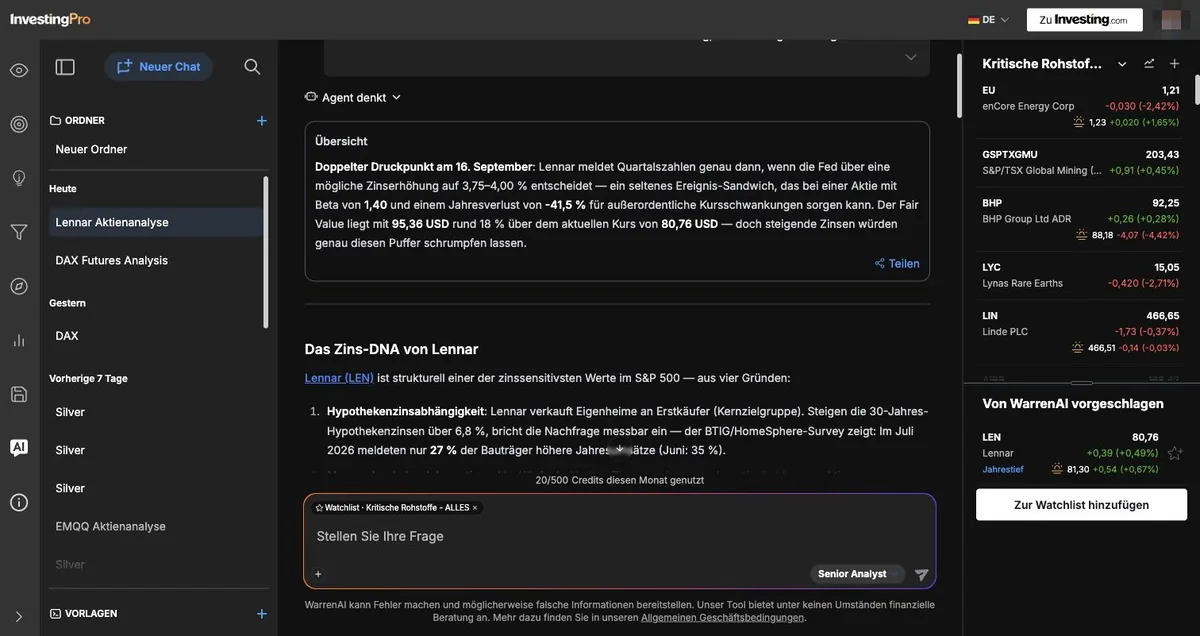Select the GSPTXGMU Global Mining row

[x=1080, y=162]
